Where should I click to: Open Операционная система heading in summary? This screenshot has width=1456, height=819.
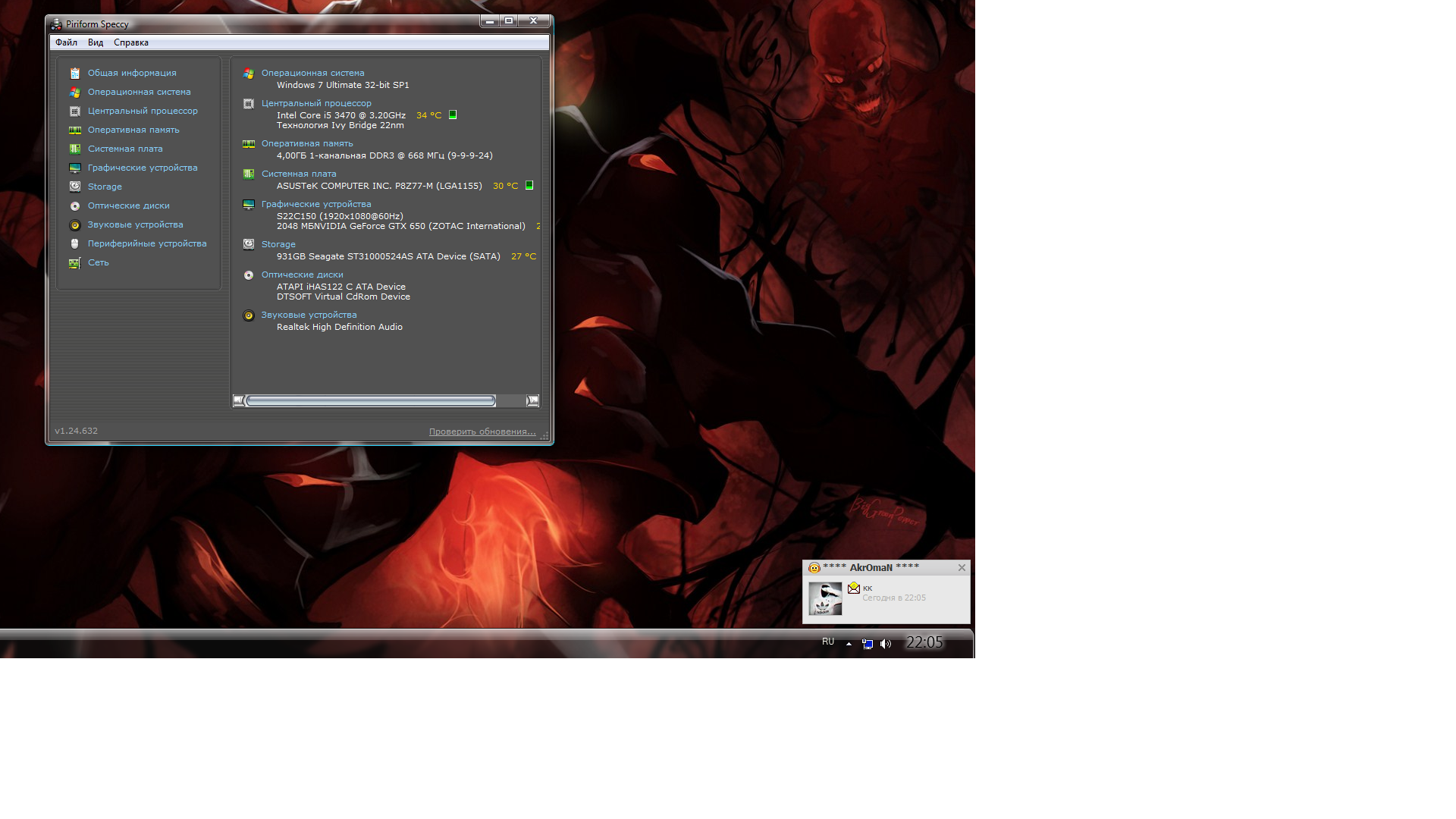click(x=313, y=73)
